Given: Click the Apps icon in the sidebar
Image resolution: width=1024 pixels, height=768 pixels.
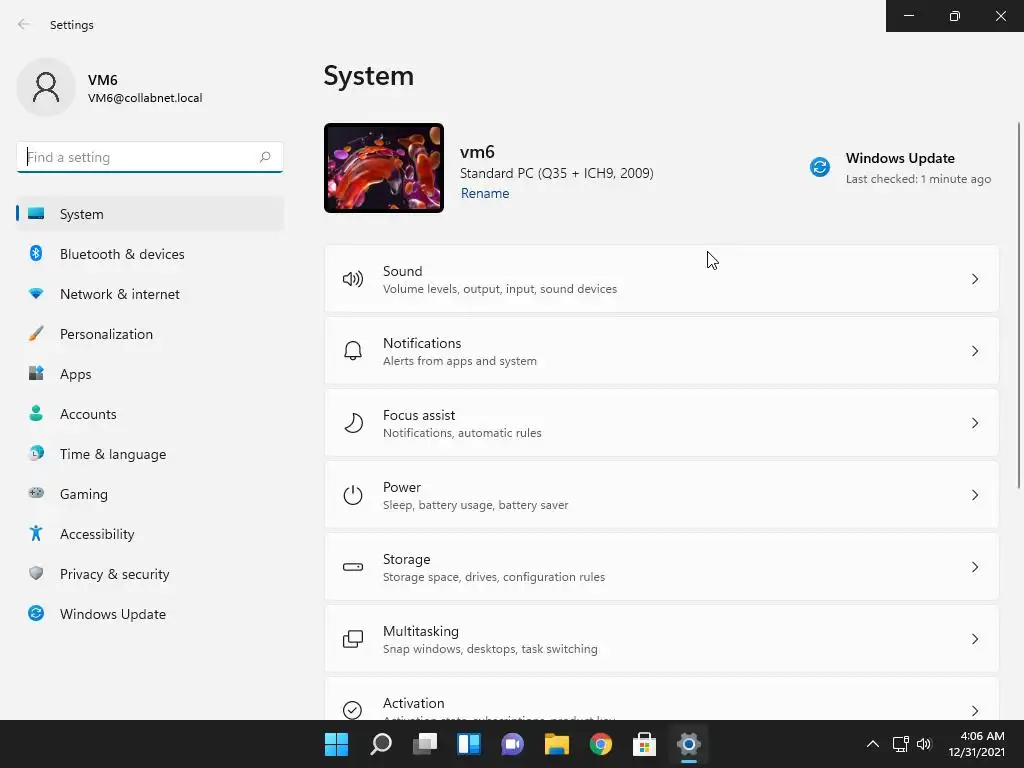Looking at the screenshot, I should [36, 374].
